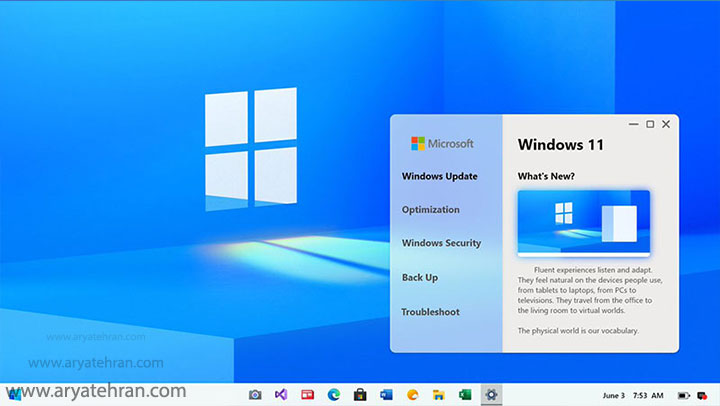The image size is (720, 406).
Task: Open the clock showing 7:53 AM
Action: click(648, 395)
